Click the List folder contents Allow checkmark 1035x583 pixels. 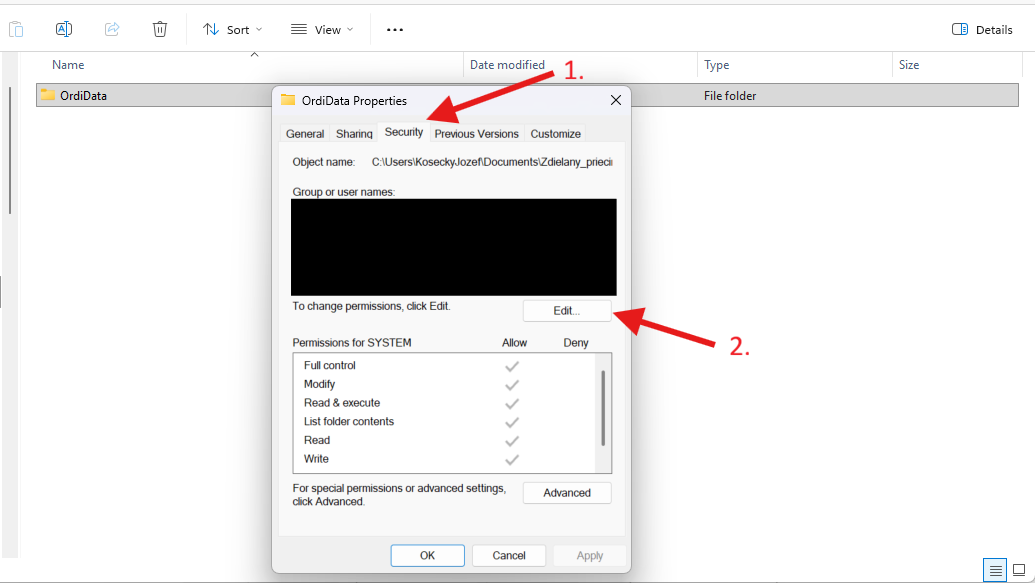click(x=512, y=422)
